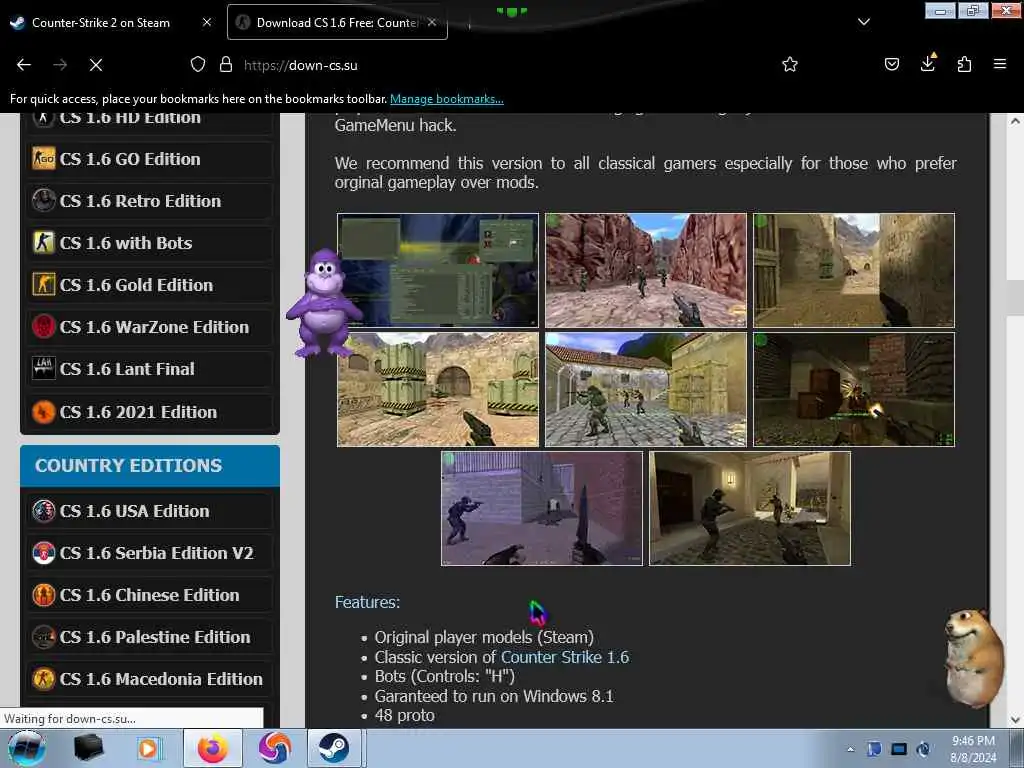1024x768 pixels.
Task: Open the Pocket save icon
Action: (892, 64)
